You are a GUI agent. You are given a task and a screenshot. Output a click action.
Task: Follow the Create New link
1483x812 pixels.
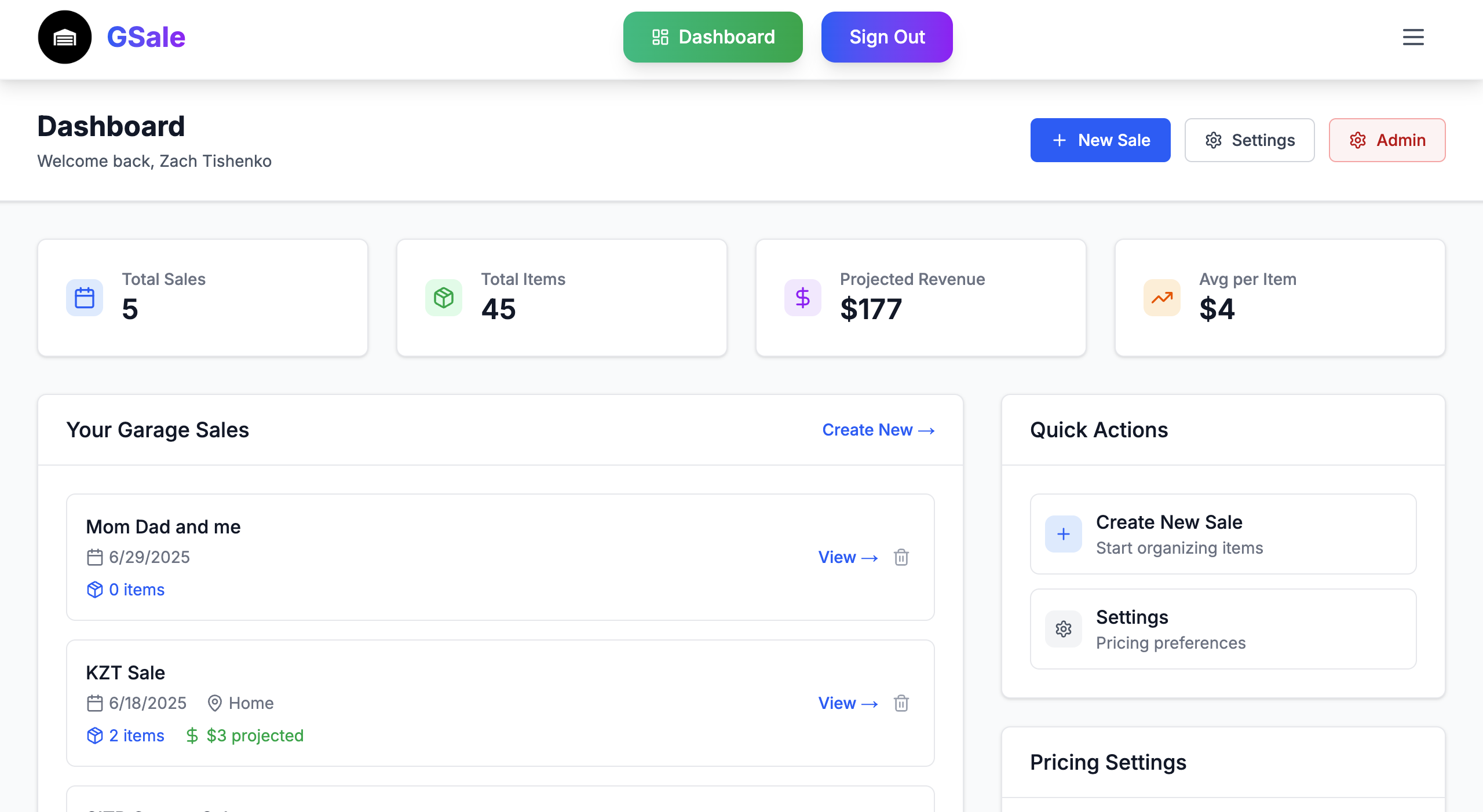coord(878,430)
